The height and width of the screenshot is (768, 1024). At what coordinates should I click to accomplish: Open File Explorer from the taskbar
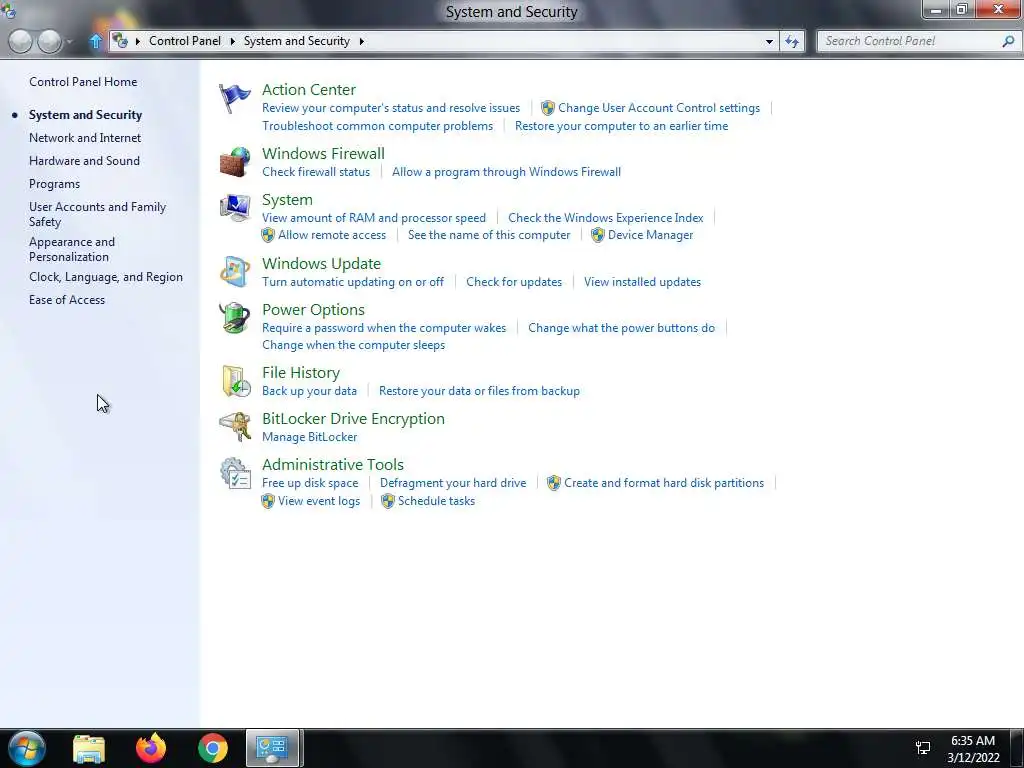point(89,748)
